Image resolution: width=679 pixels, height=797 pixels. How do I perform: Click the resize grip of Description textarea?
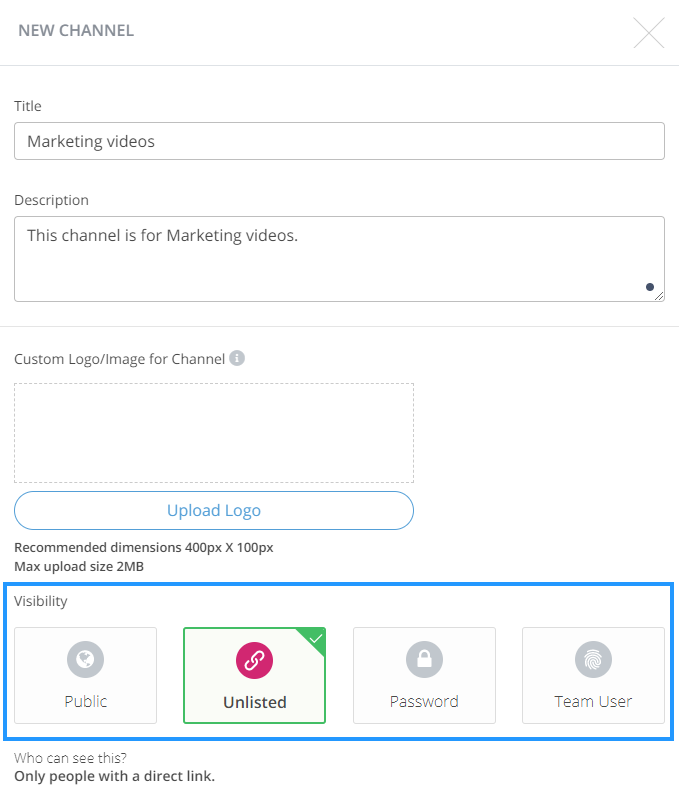coord(659,296)
